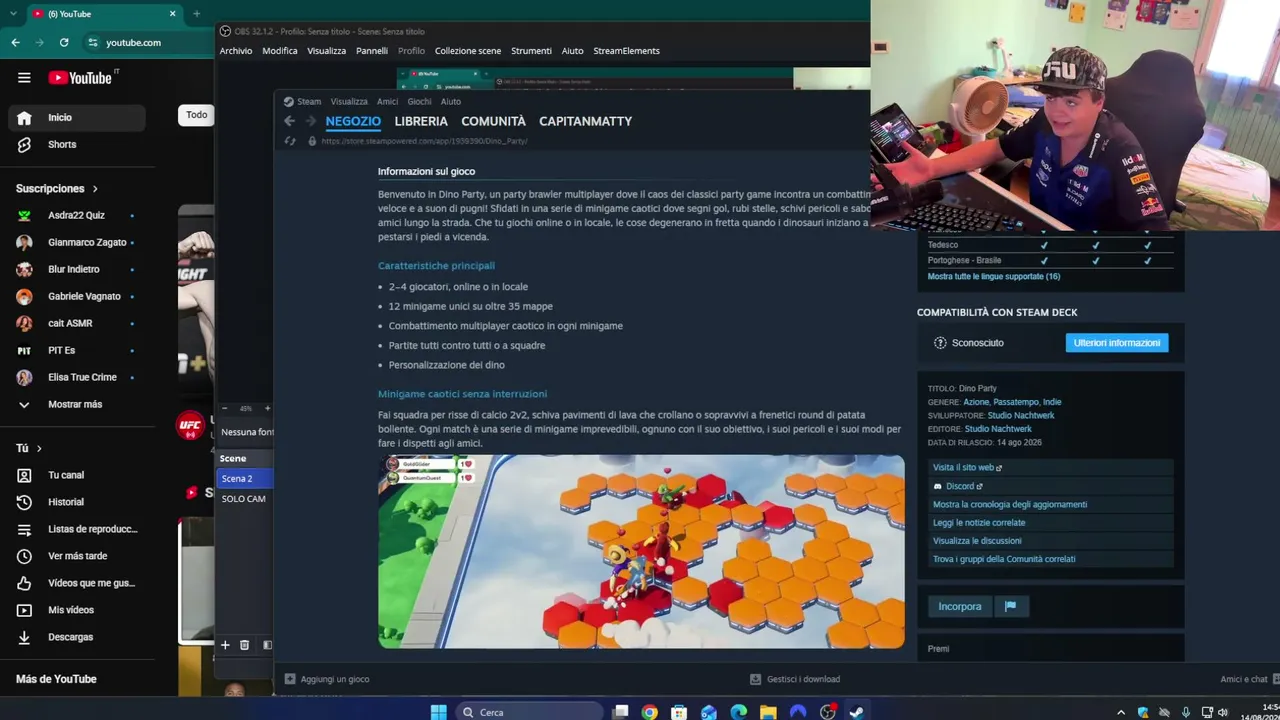This screenshot has width=1280, height=720.
Task: Switch to Steam LIBRERIA tab
Action: pos(421,121)
